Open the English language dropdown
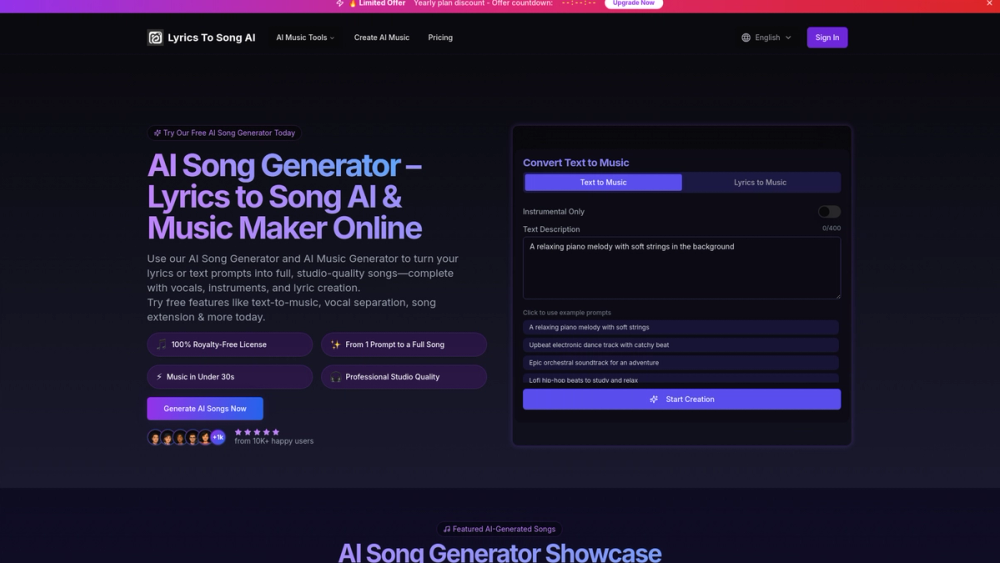 [767, 38]
